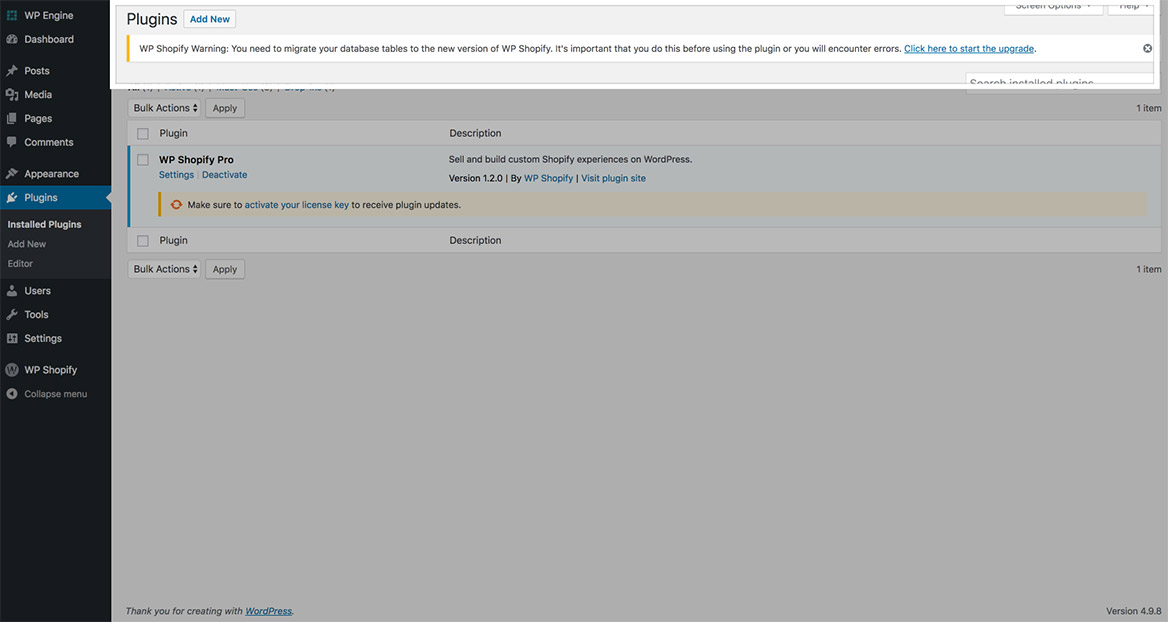Click the Plugins plug icon
Image resolution: width=1168 pixels, height=622 pixels.
click(12, 197)
